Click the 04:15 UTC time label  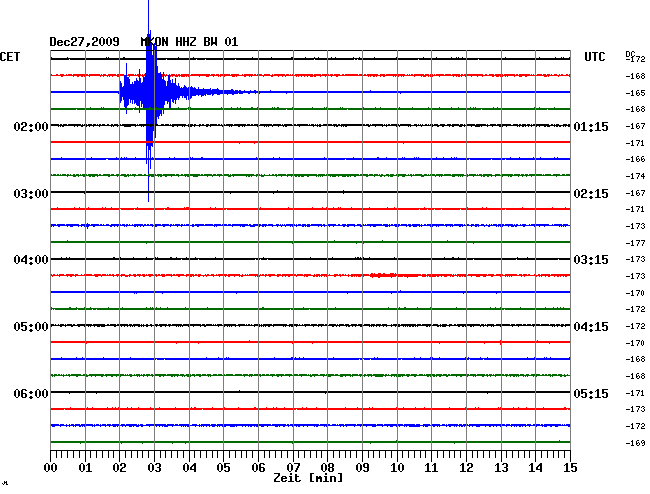(591, 327)
